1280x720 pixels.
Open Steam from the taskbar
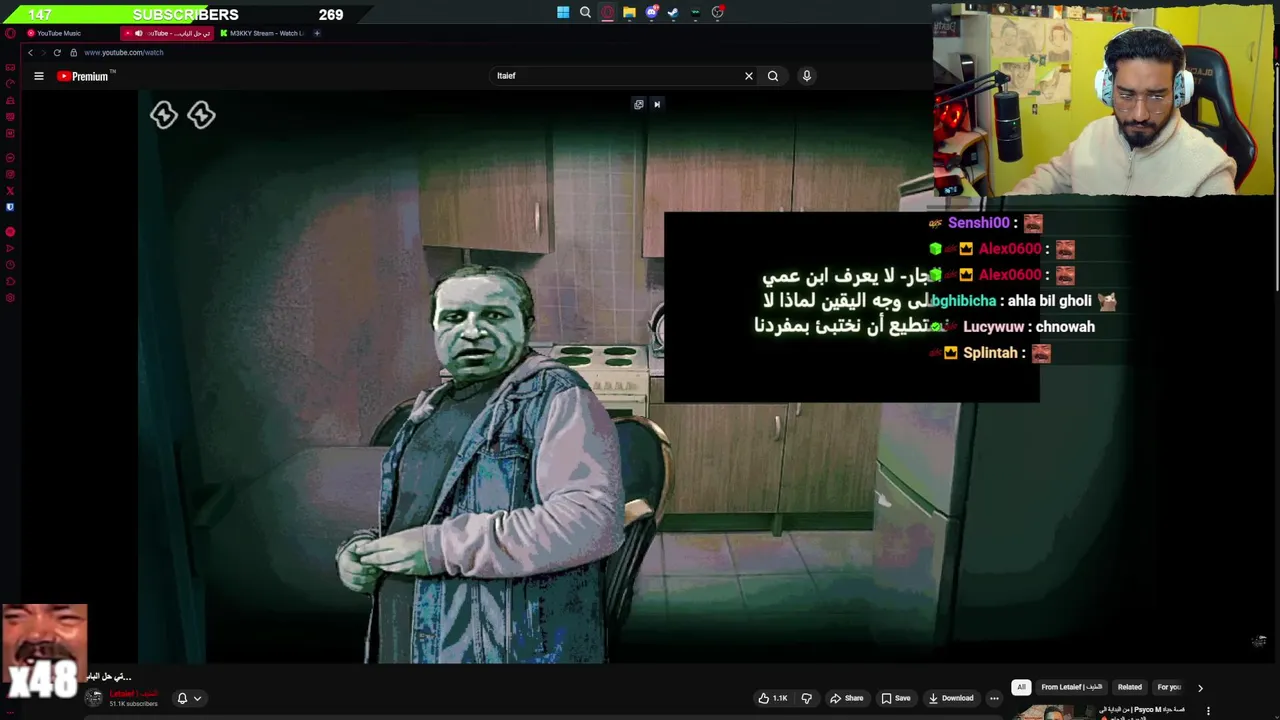coord(673,13)
